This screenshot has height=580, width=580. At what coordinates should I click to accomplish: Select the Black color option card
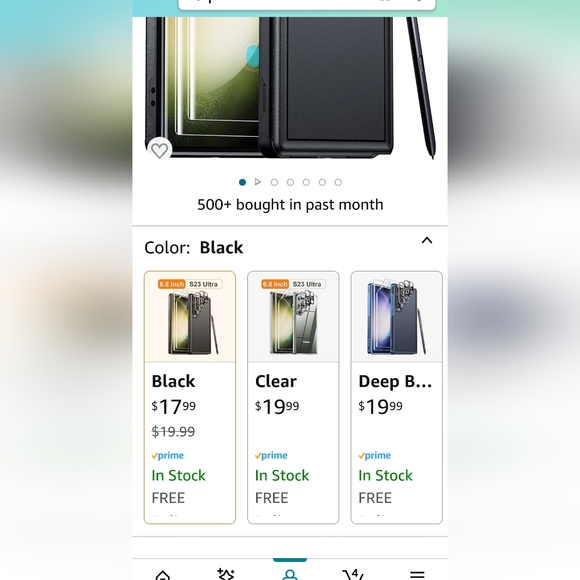point(190,397)
